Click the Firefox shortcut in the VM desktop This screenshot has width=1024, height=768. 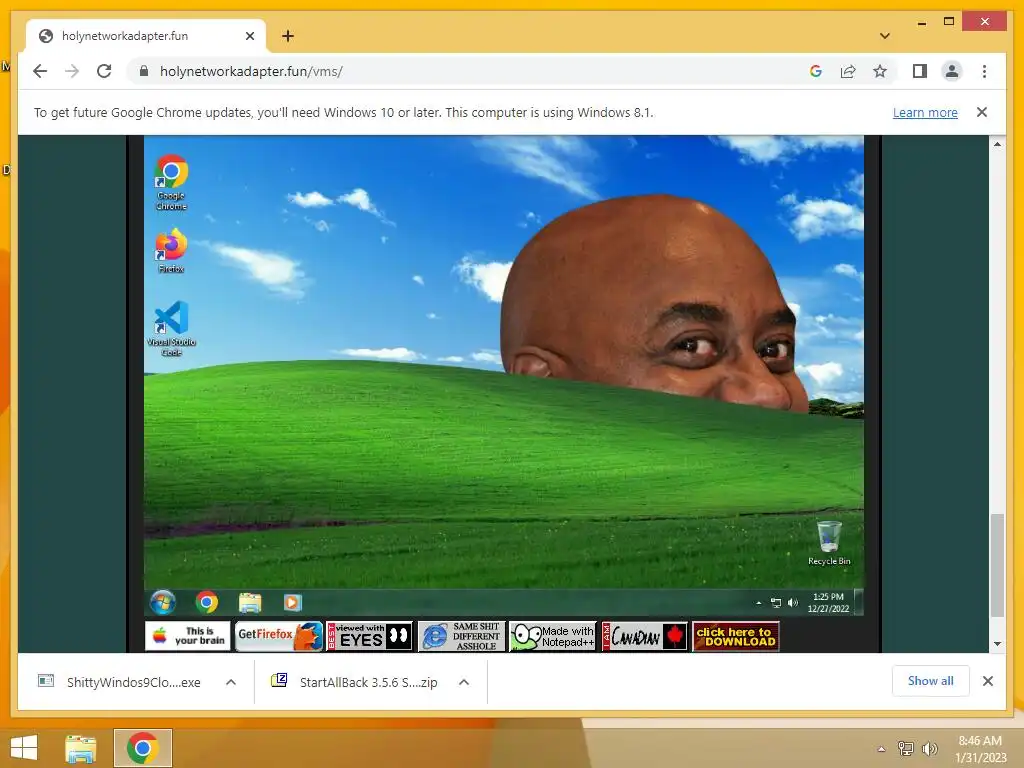pyautogui.click(x=171, y=250)
